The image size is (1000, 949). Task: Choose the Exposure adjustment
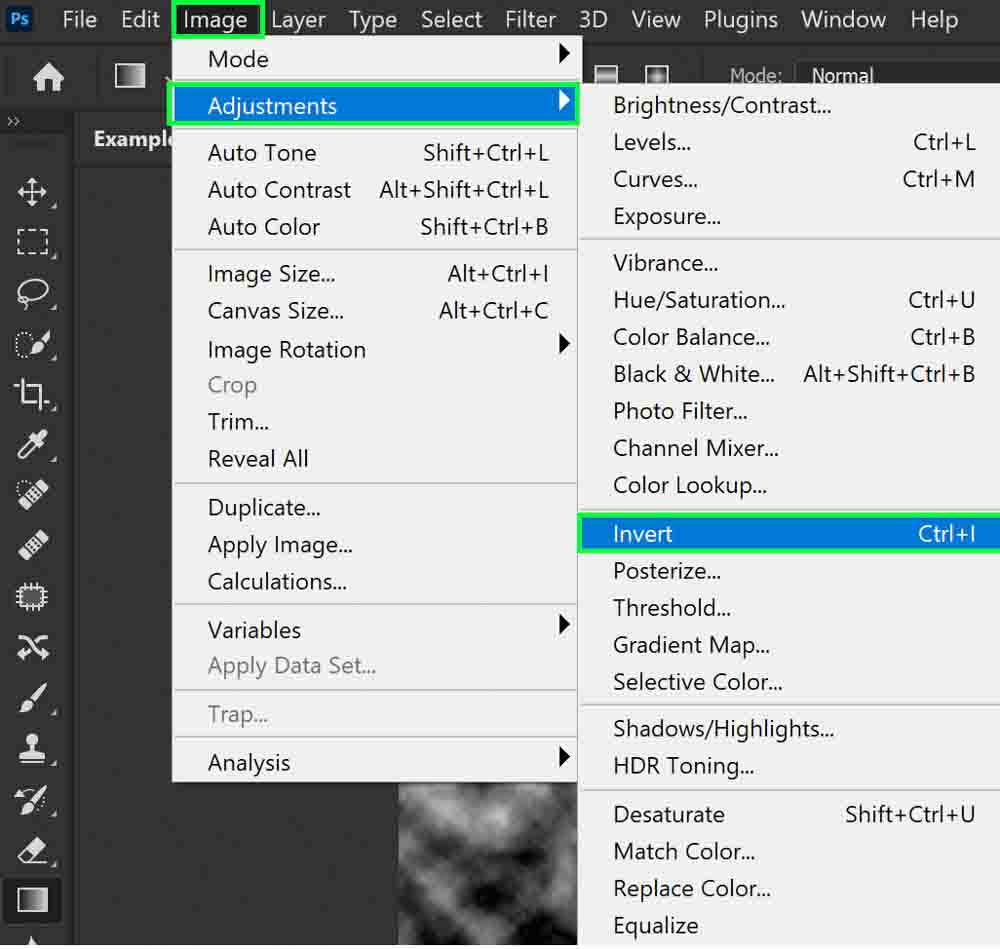click(x=791, y=216)
